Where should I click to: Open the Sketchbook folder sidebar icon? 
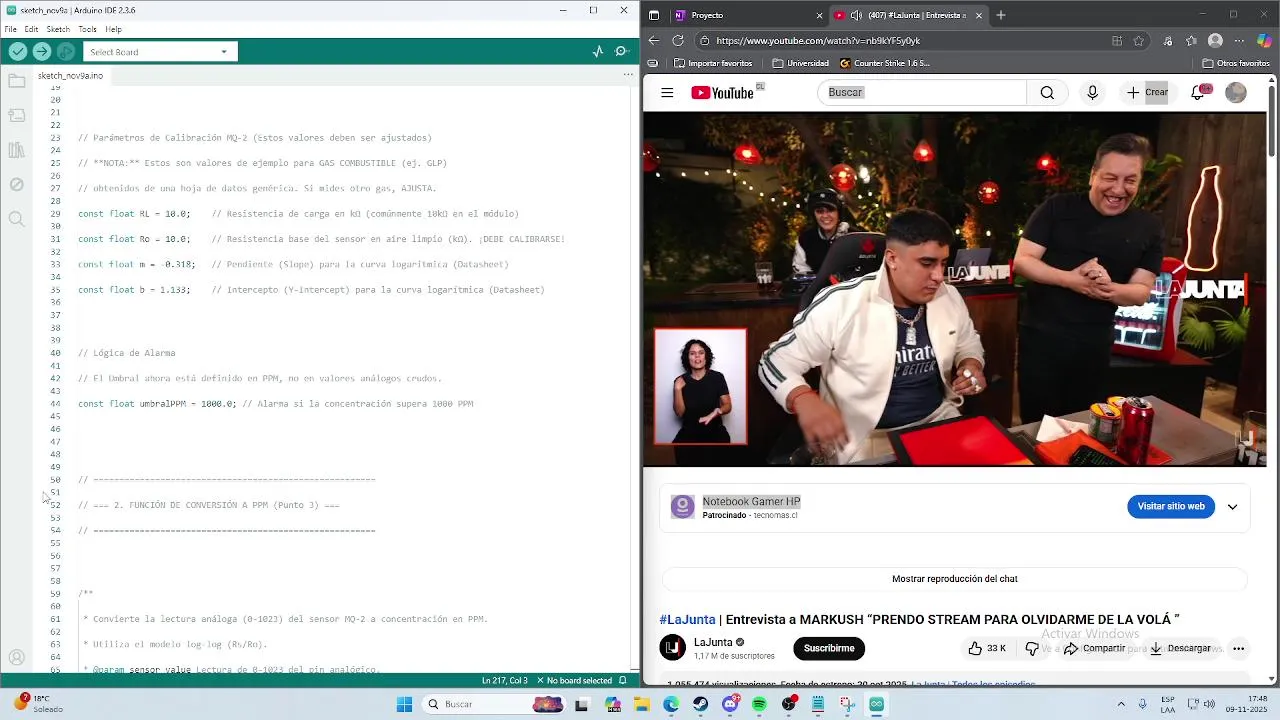click(16, 81)
